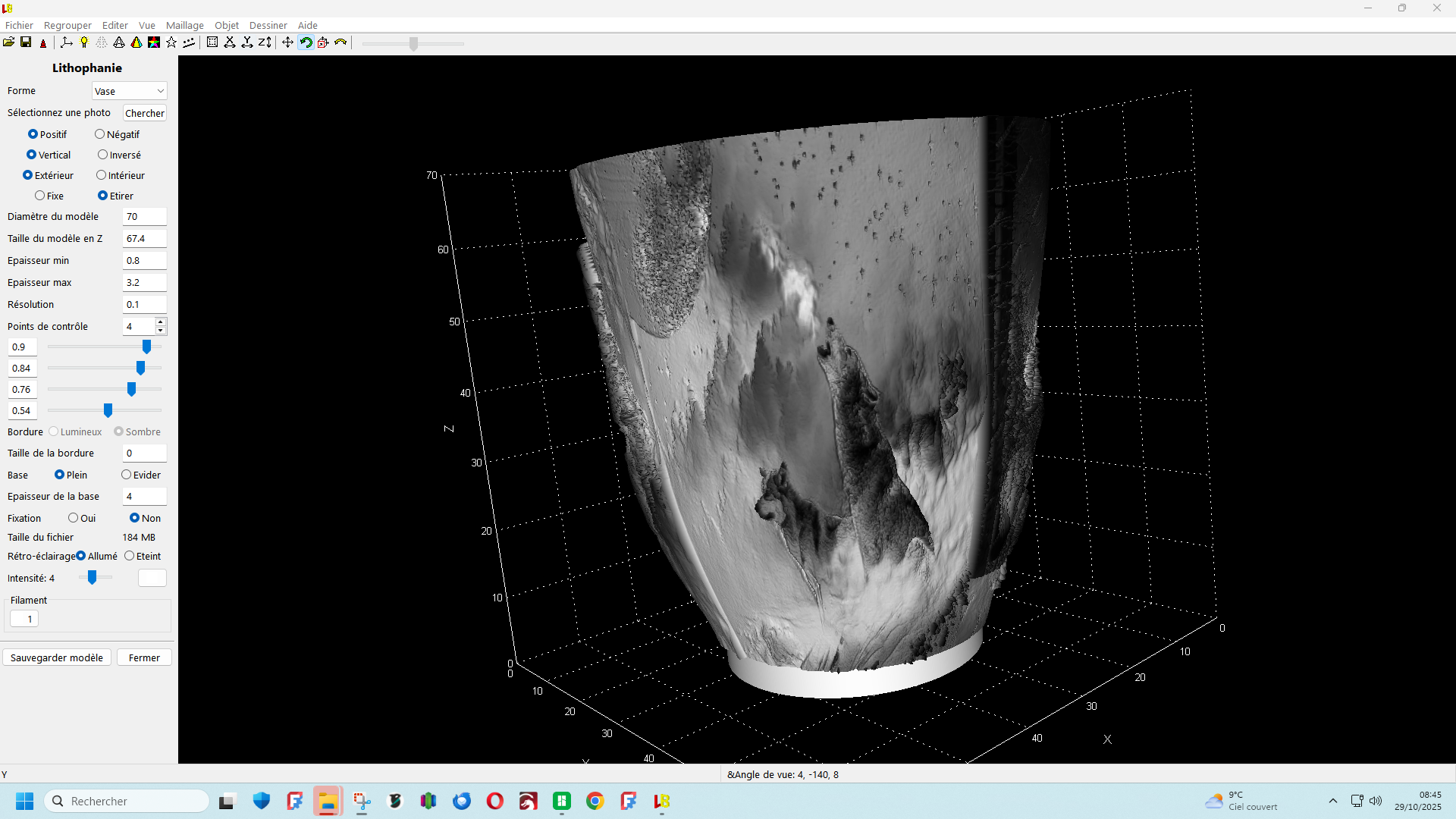Open the Maillage menu
This screenshot has height=819, width=1456.
tap(185, 25)
